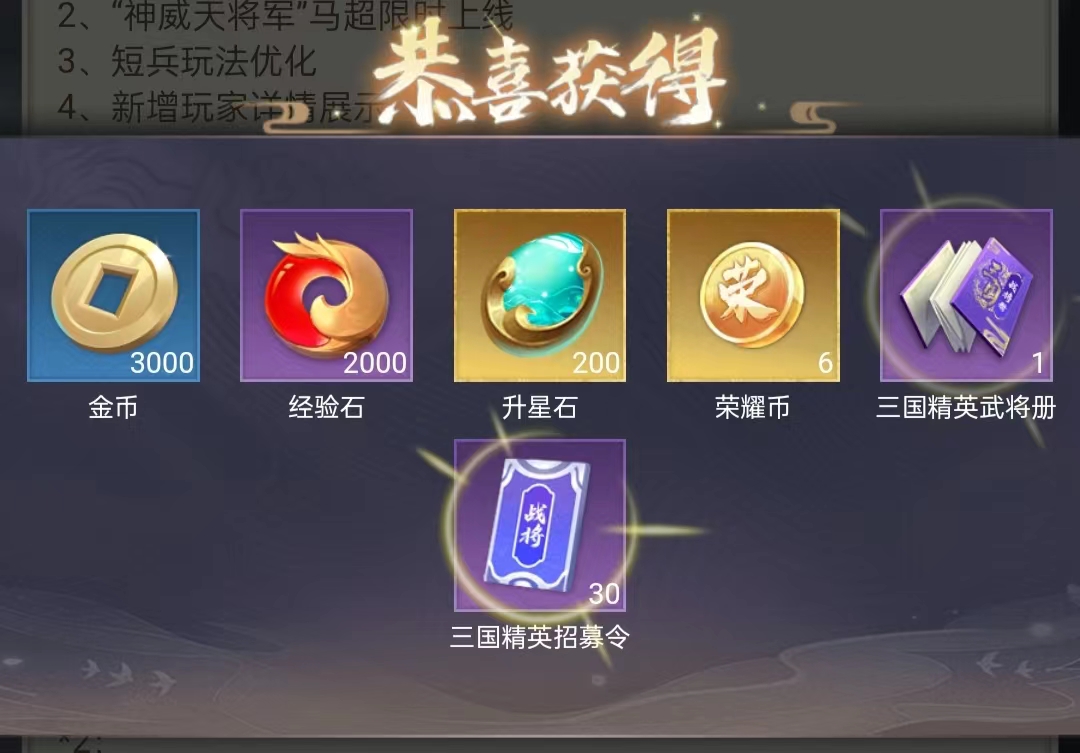Click the 短兵玩法优化 announcement line
The height and width of the screenshot is (753, 1080).
(x=186, y=61)
